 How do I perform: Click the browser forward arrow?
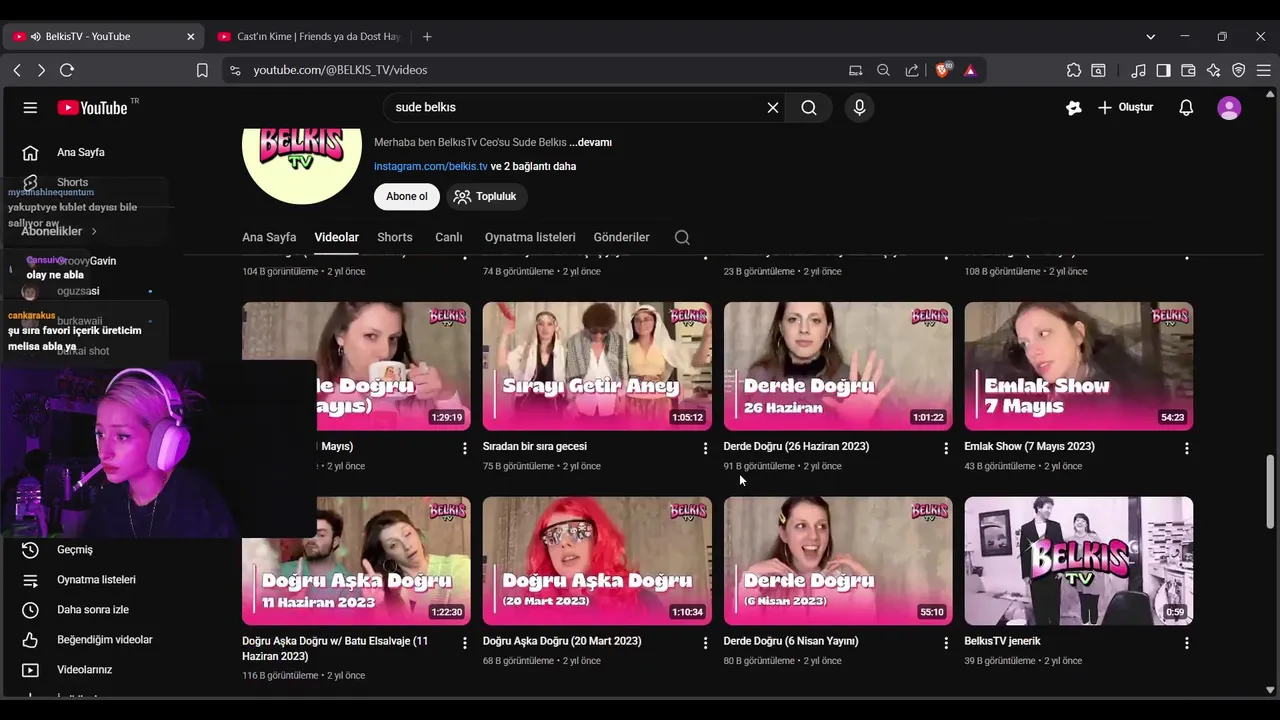coord(41,70)
